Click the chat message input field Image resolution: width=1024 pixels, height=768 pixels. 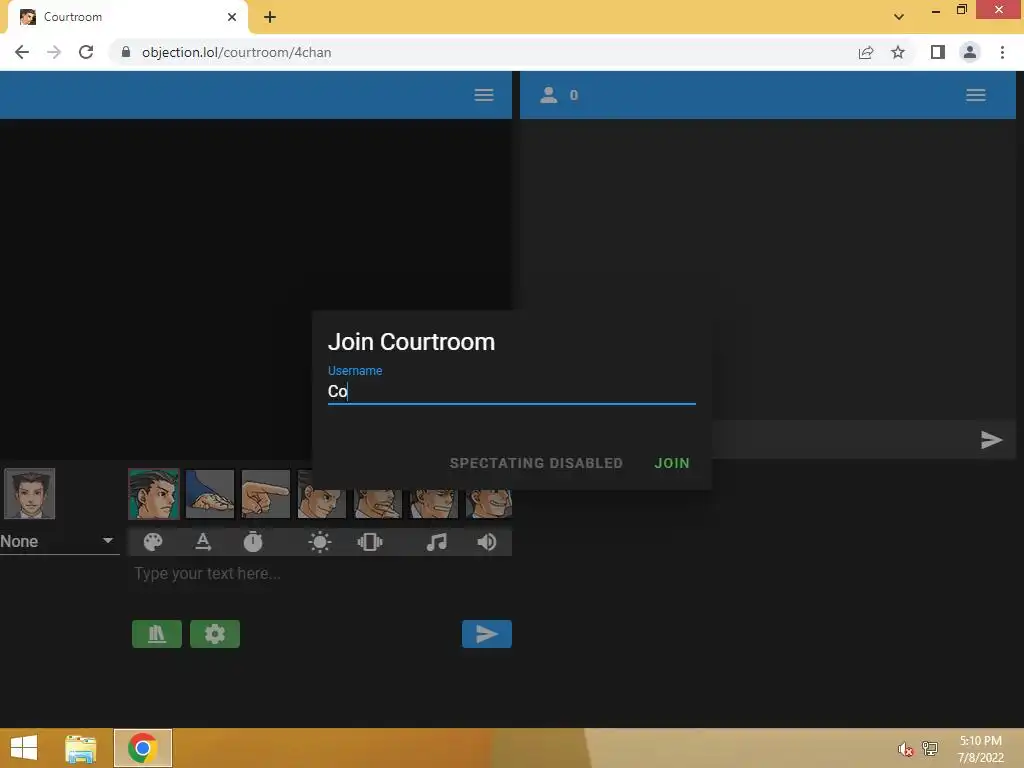click(x=842, y=440)
